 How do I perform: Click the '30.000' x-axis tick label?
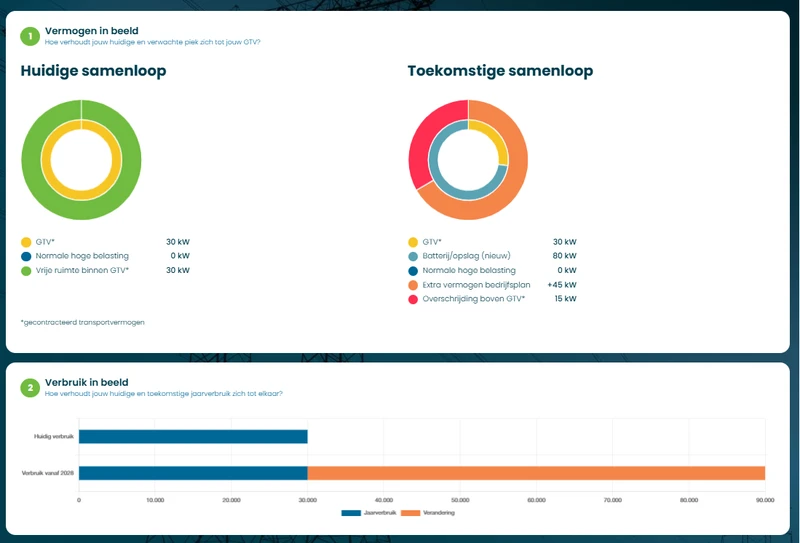pos(308,501)
